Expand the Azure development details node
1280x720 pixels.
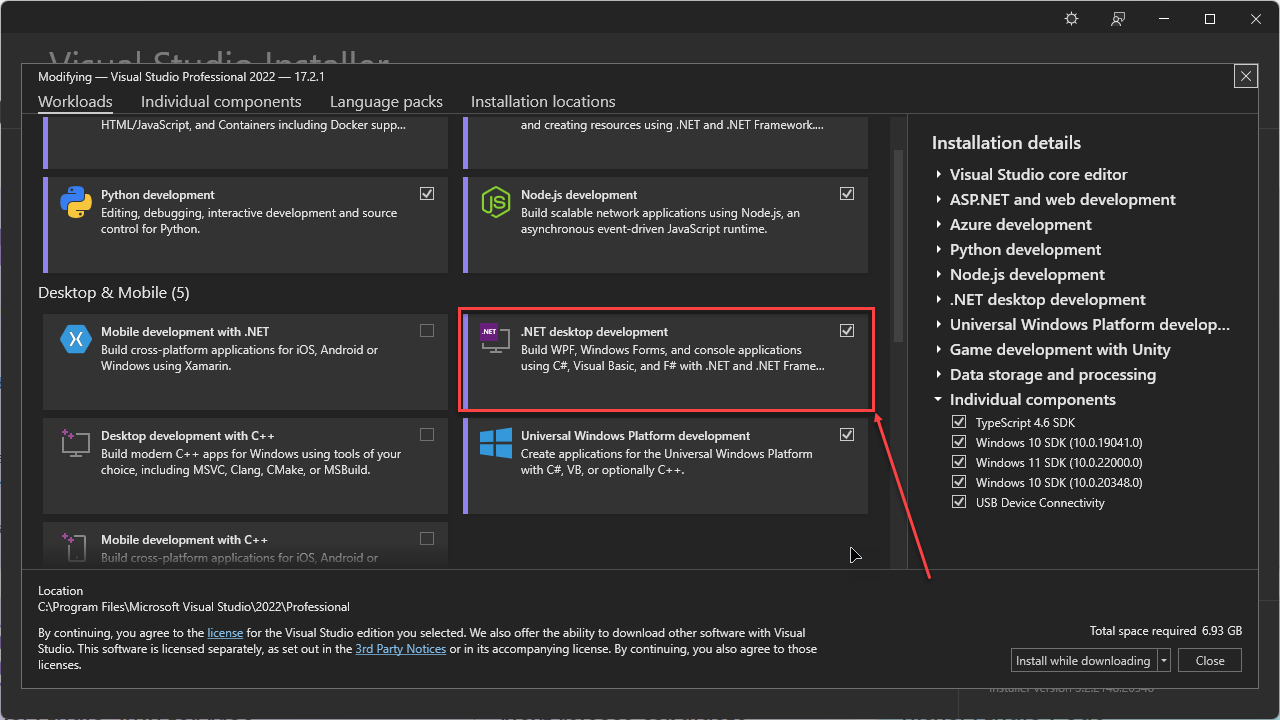coord(939,225)
